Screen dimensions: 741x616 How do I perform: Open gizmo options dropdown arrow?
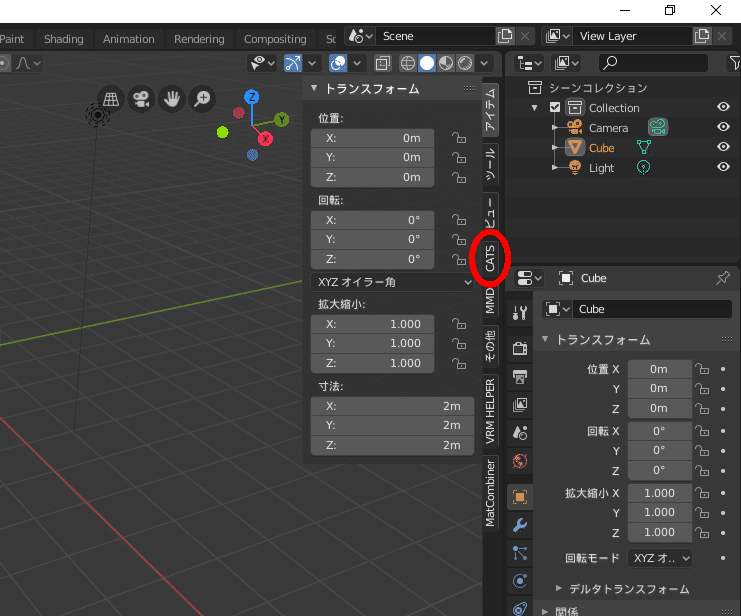(312, 63)
